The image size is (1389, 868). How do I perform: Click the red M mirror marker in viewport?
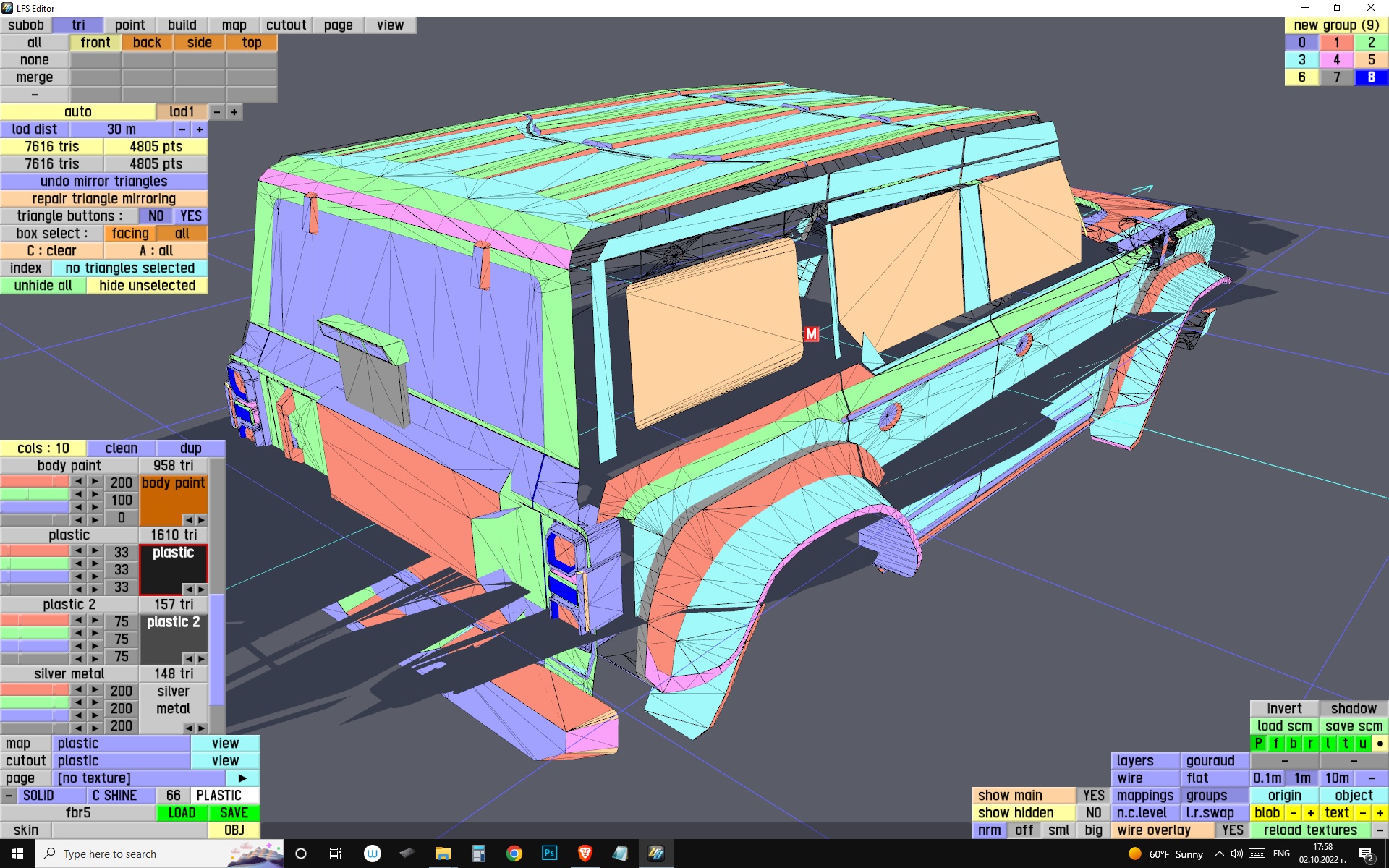[x=811, y=334]
